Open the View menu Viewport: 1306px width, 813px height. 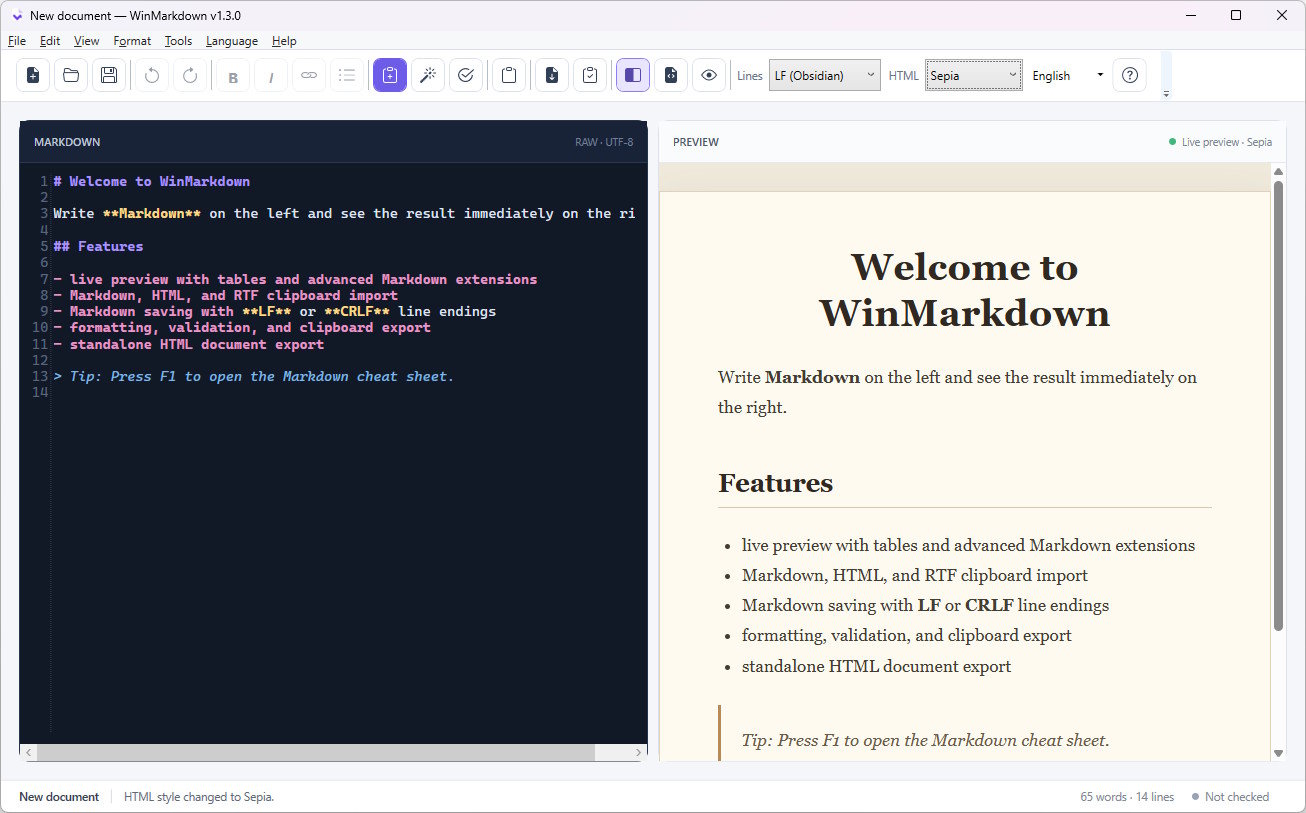point(87,41)
